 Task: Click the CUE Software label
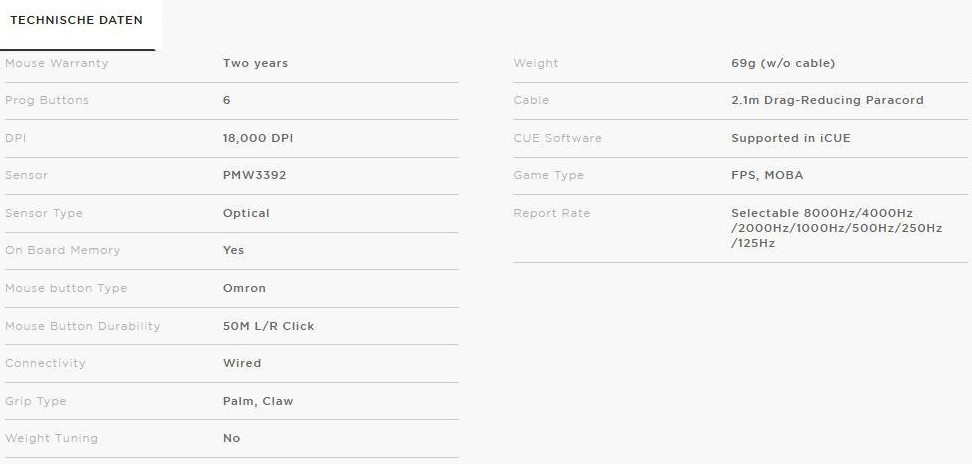[557, 138]
